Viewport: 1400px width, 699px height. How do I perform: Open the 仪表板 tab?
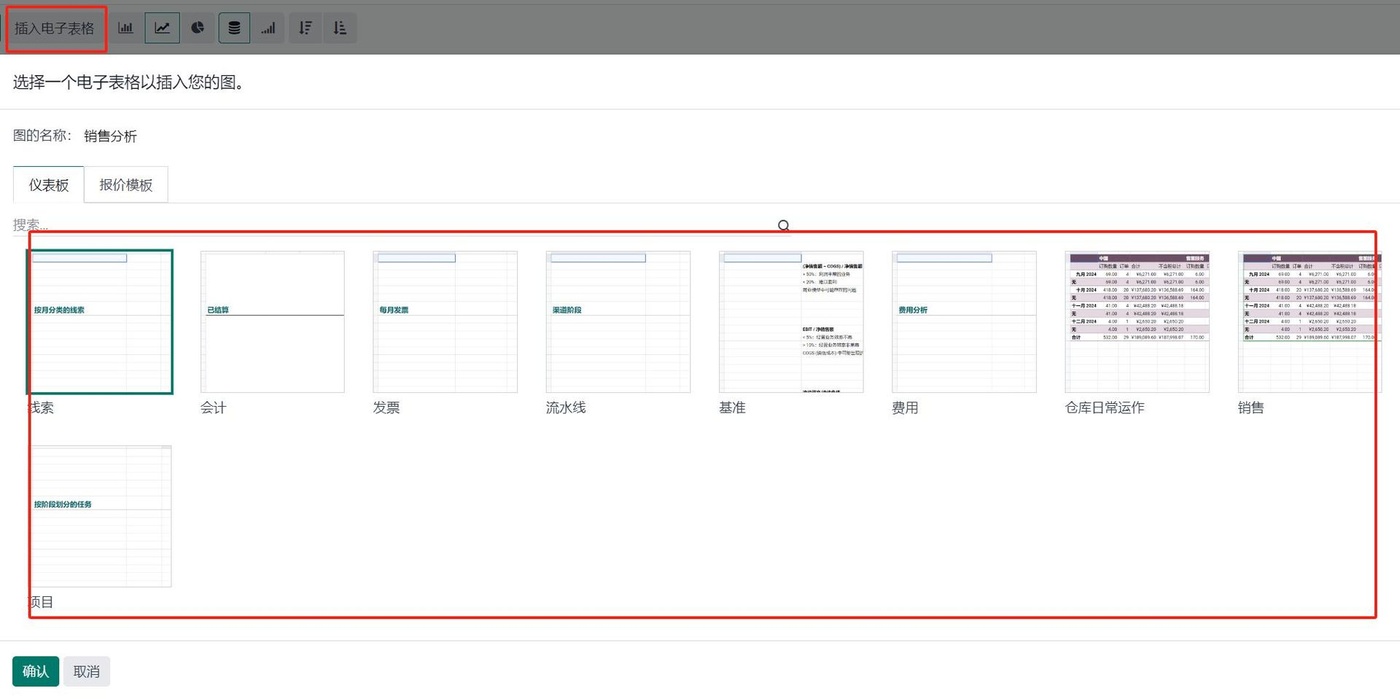tap(49, 185)
